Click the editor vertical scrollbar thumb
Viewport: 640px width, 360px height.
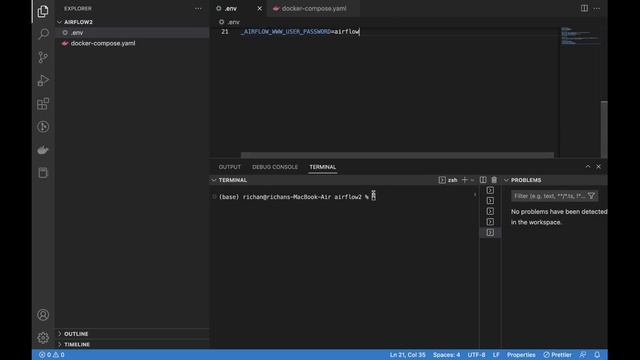(604, 129)
